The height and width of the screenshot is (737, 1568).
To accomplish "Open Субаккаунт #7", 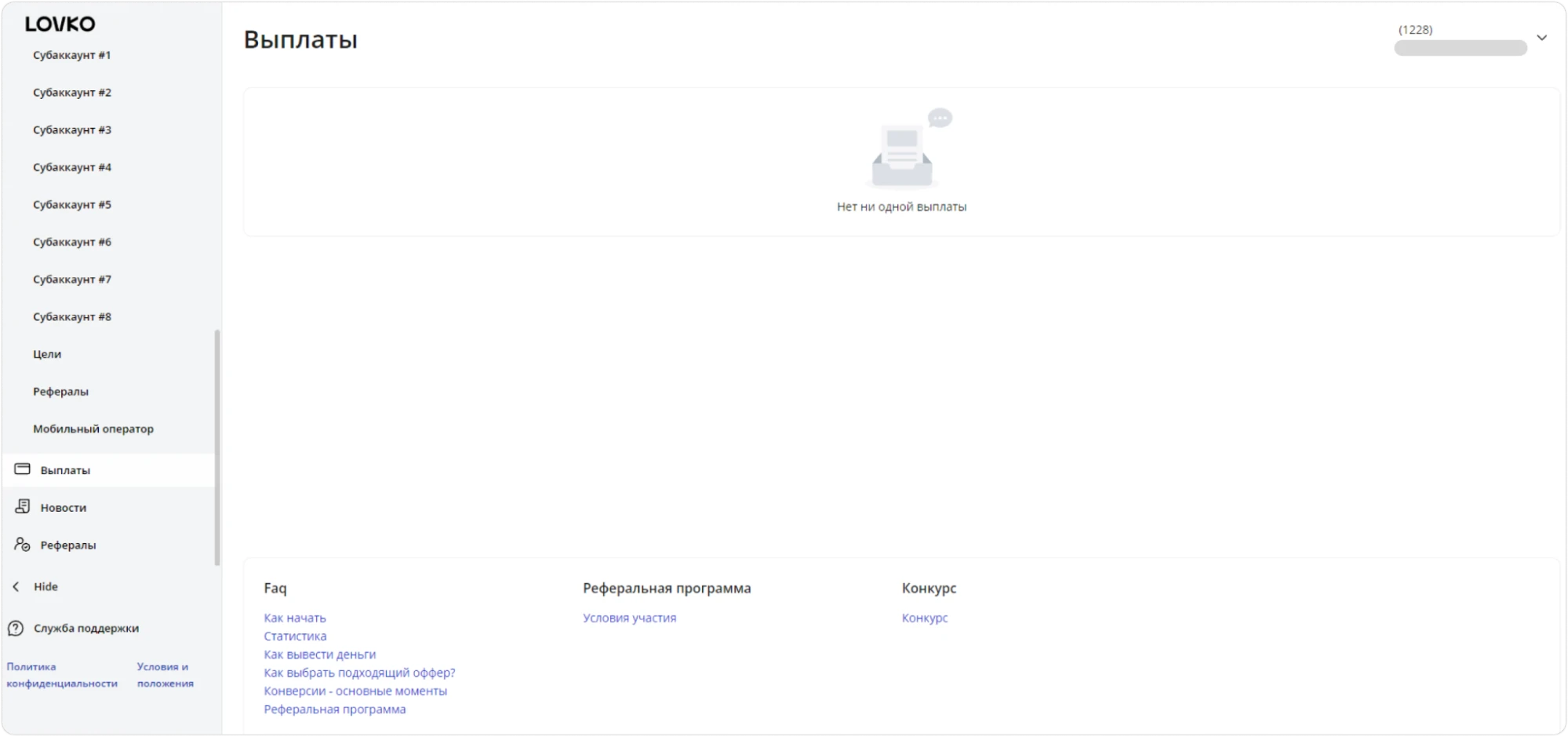I will 72,279.
